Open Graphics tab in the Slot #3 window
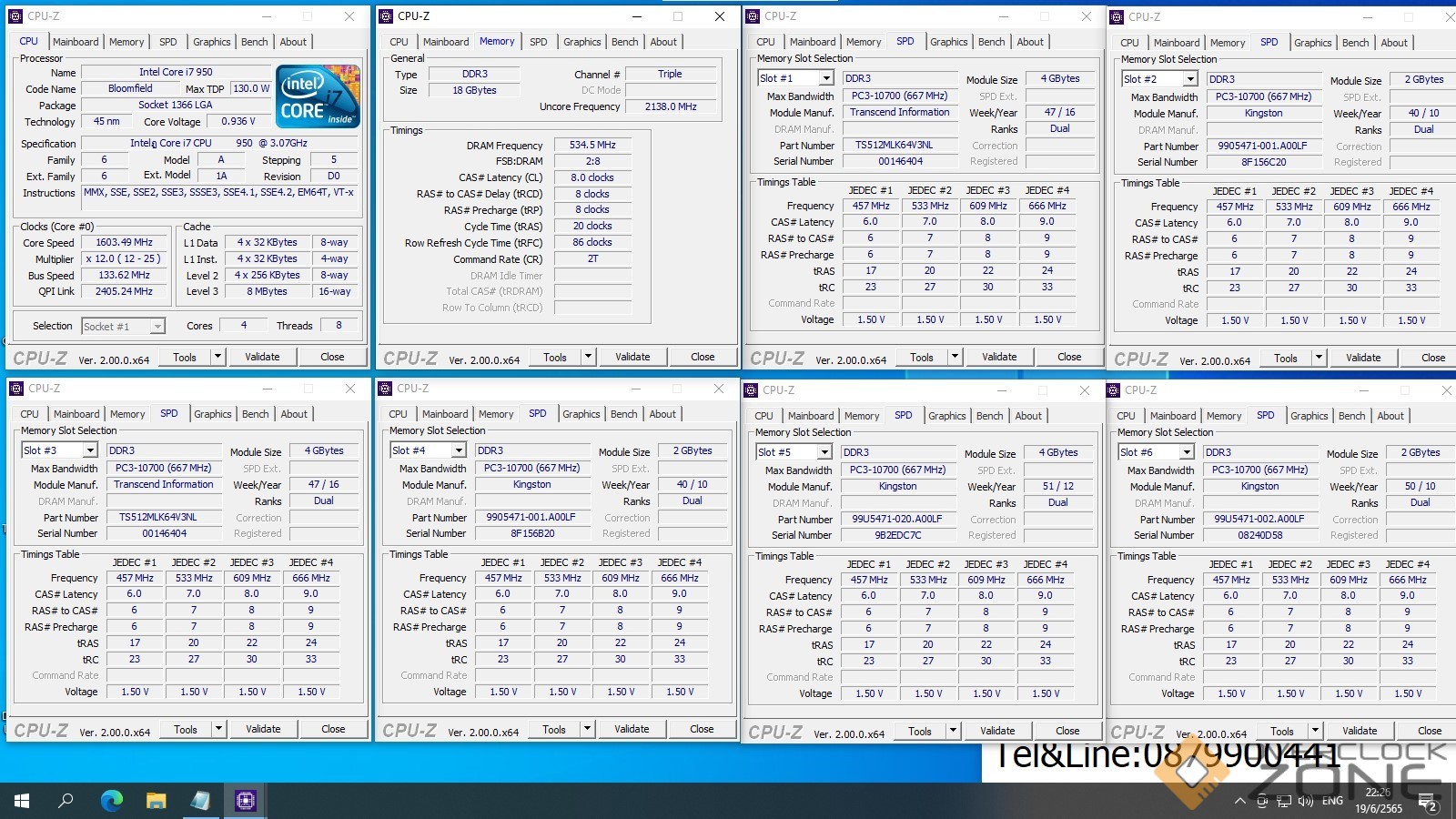The image size is (1456, 819). click(x=213, y=414)
